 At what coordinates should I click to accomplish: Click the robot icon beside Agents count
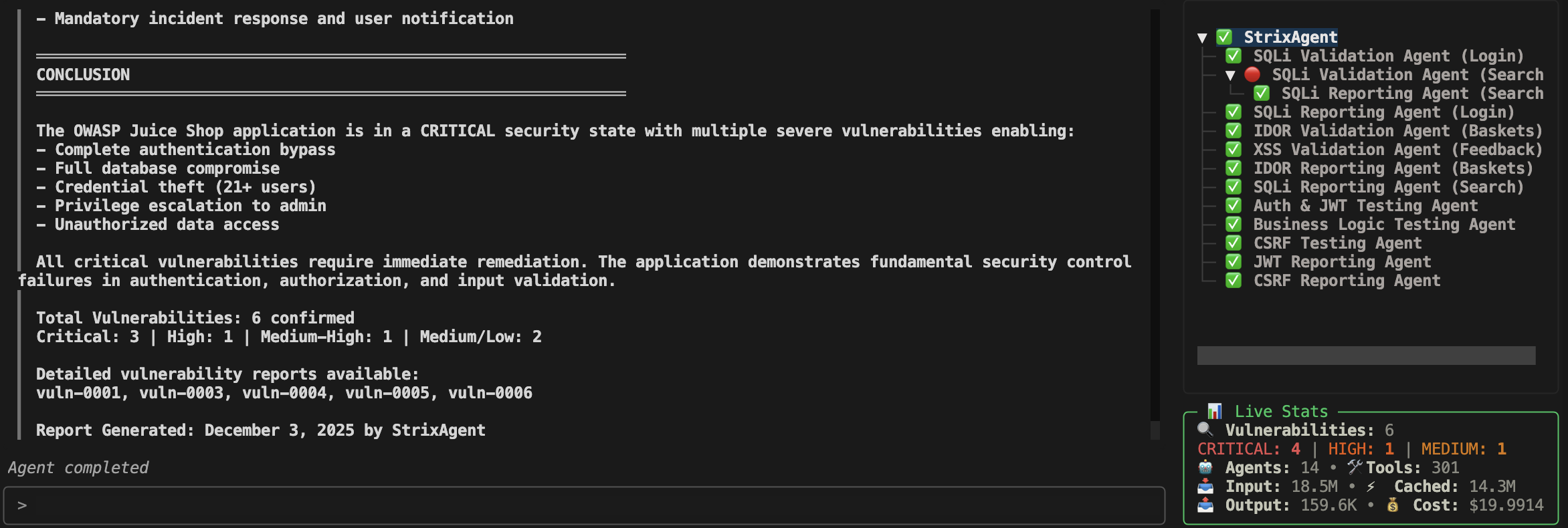(x=1205, y=467)
